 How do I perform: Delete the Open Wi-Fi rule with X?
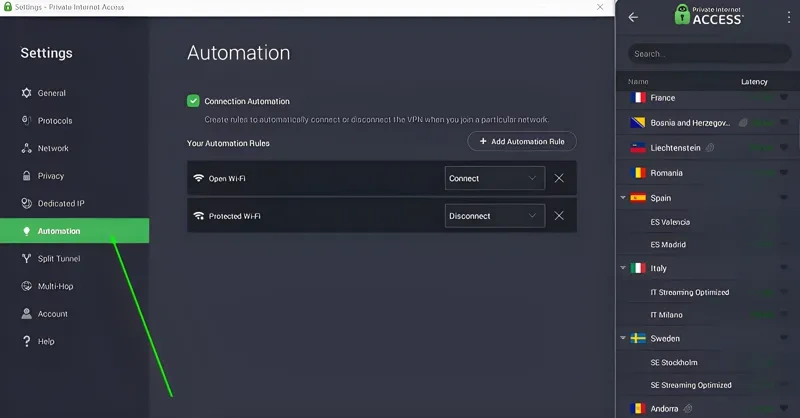[x=559, y=178]
